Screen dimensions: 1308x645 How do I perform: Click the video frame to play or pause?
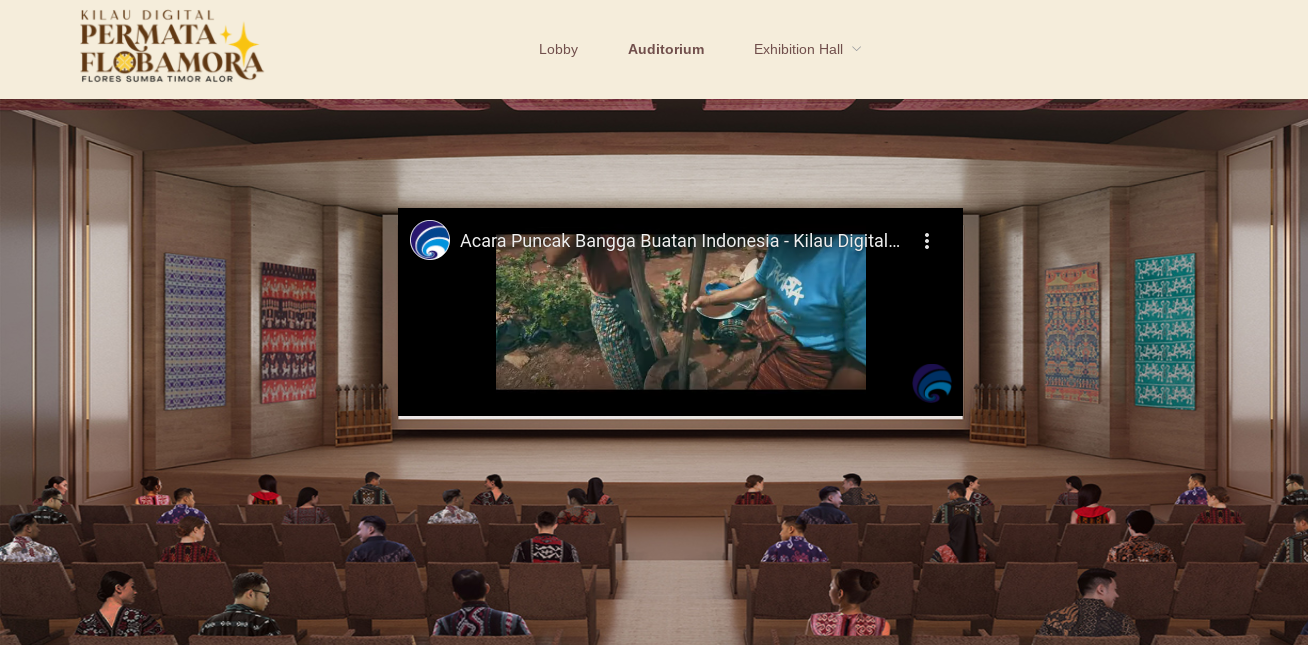681,313
